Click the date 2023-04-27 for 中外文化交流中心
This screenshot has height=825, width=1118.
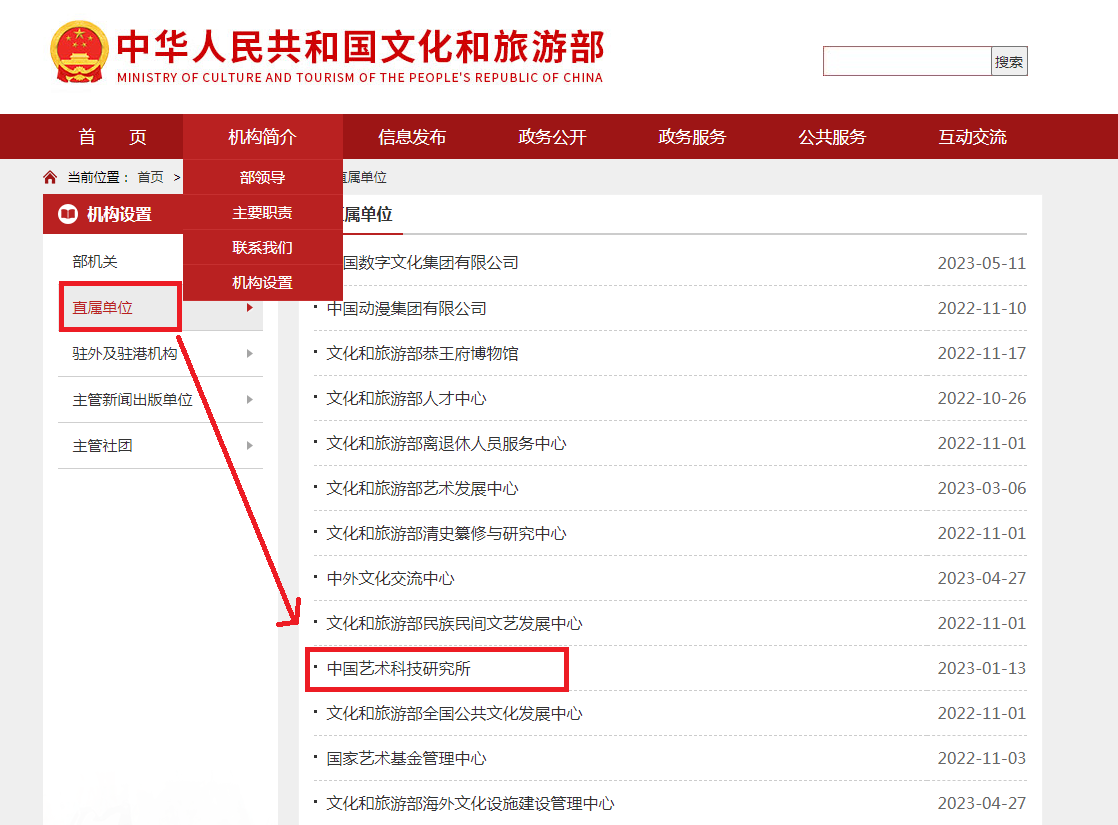(982, 578)
